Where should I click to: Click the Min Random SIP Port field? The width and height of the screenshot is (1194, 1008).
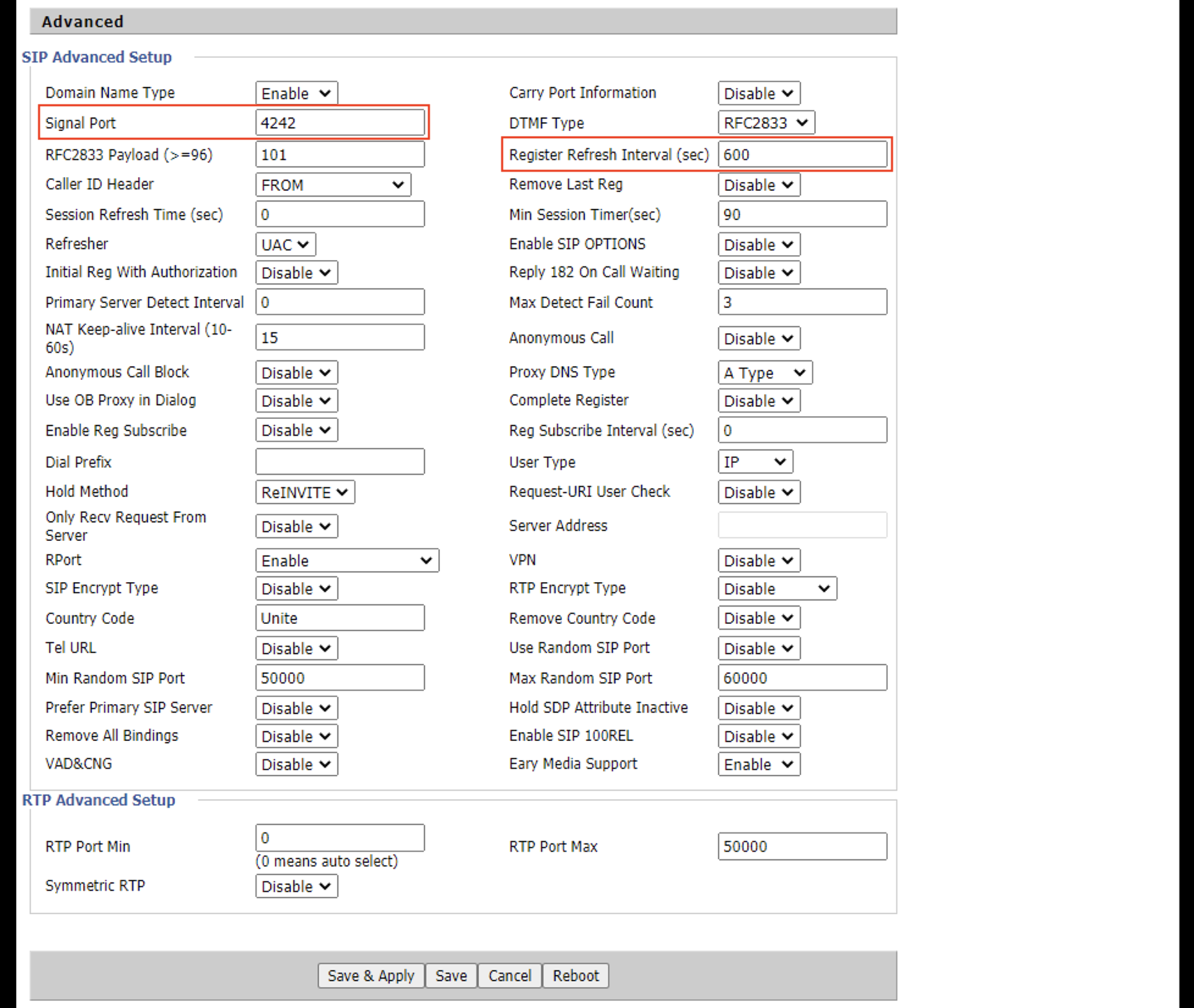[340, 678]
